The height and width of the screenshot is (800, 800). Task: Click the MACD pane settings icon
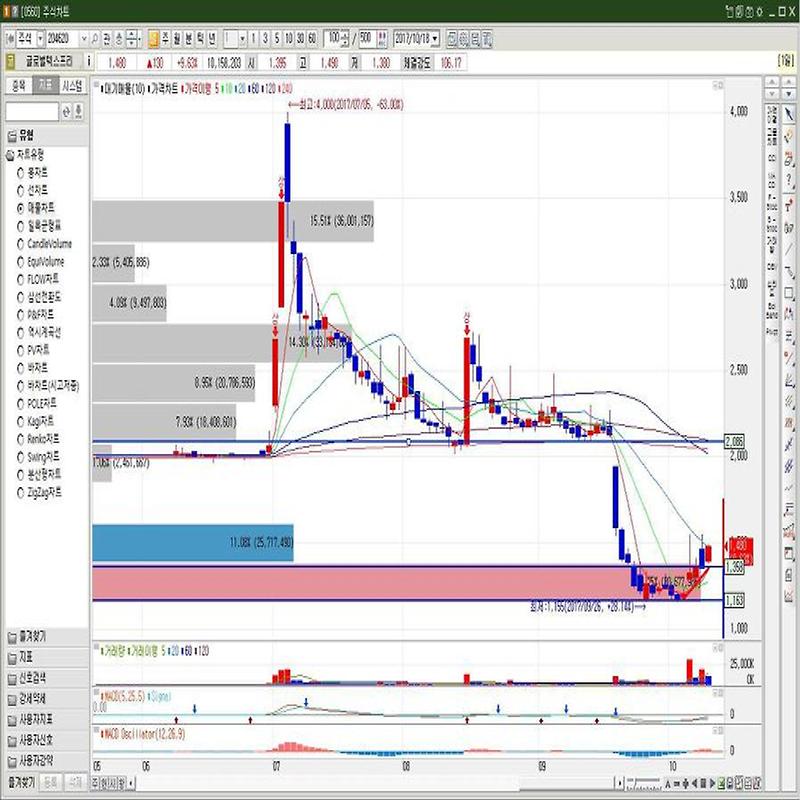click(x=718, y=693)
